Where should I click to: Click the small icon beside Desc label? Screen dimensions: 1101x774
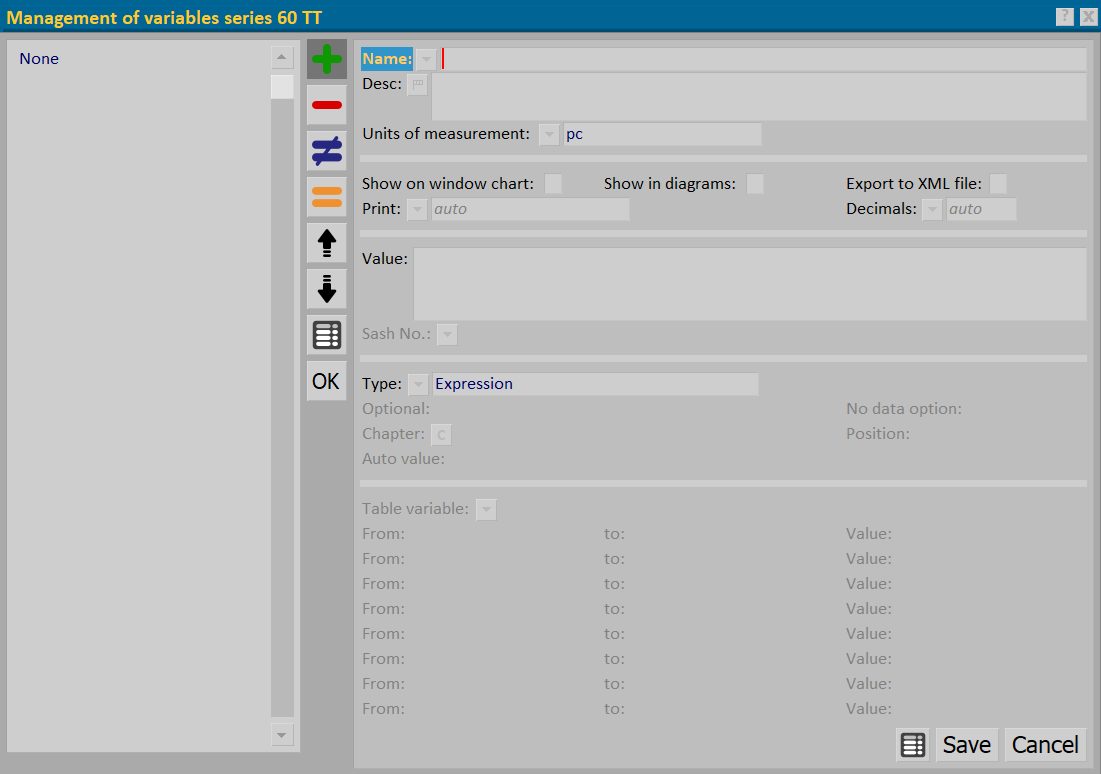click(x=418, y=84)
